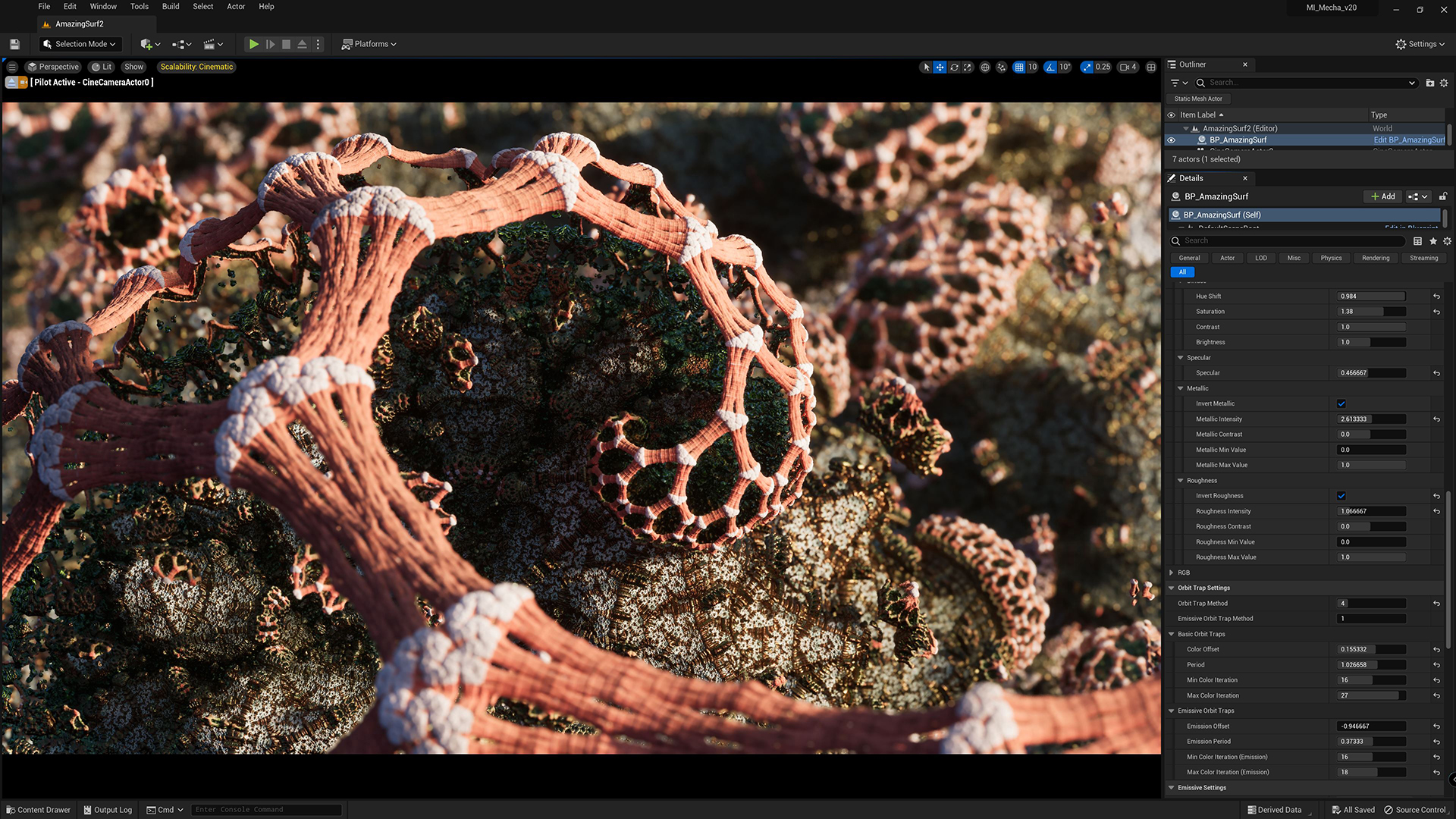Collapse the AmazingSurf2 (Editor) tree node
This screenshot has width=1456, height=819.
click(x=1186, y=129)
